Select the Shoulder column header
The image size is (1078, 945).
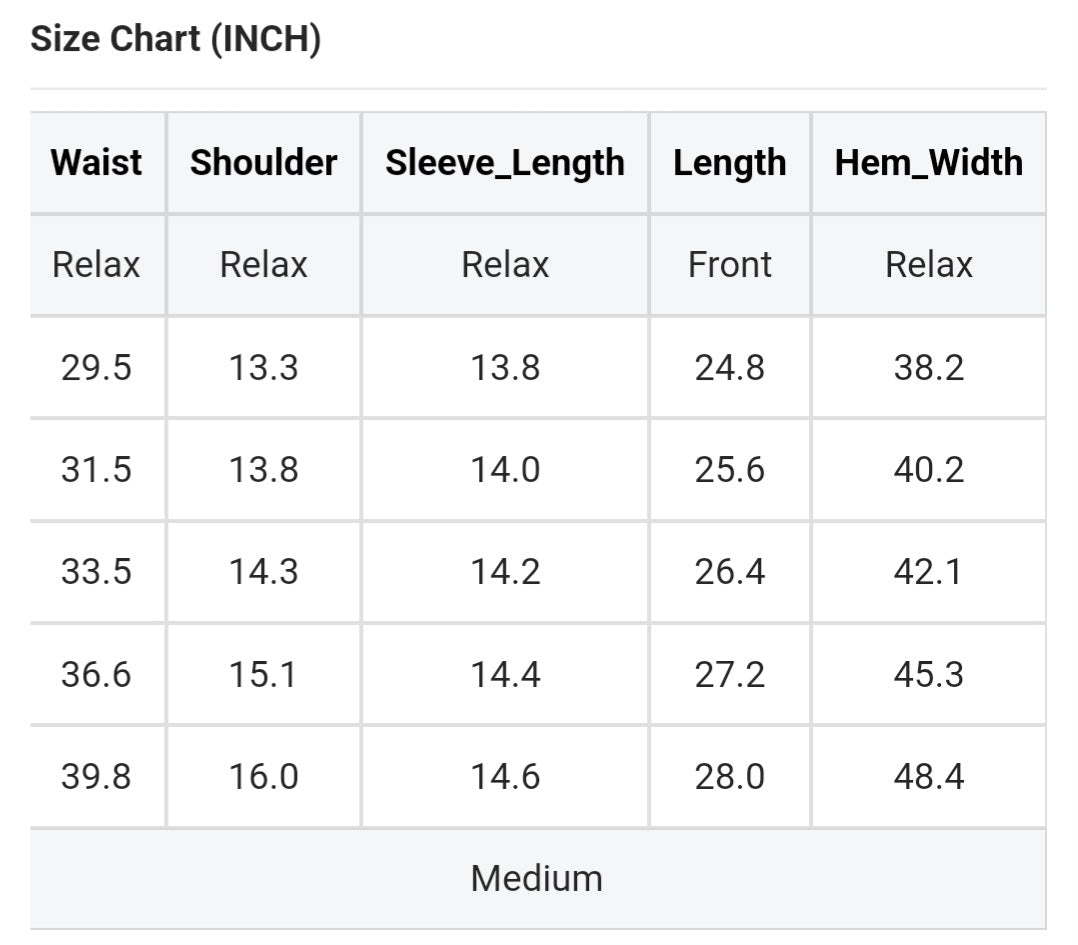(x=264, y=163)
